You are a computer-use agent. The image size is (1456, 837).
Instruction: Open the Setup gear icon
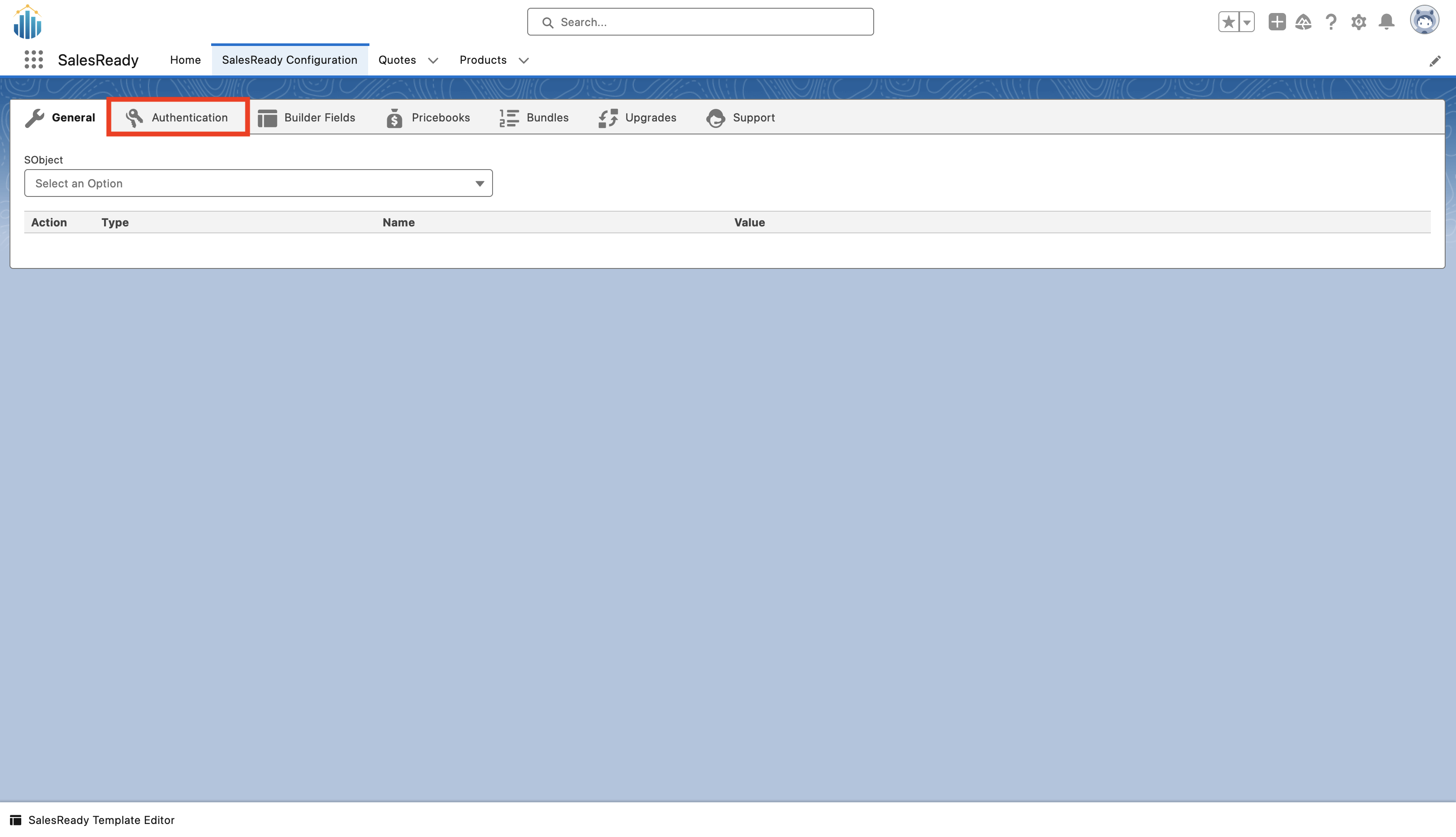[1358, 22]
